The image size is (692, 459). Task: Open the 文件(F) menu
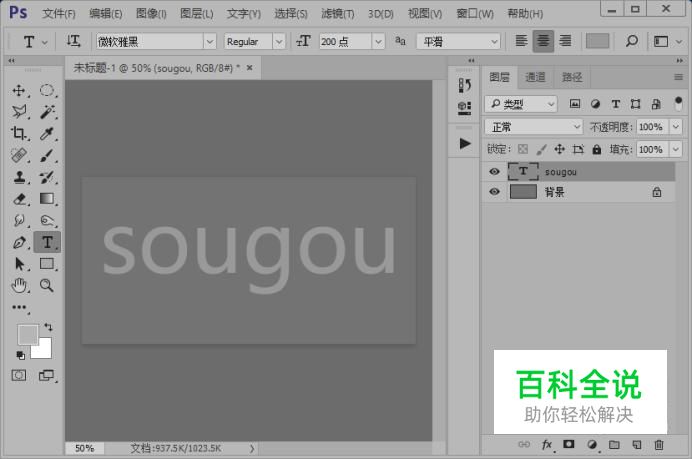[x=59, y=14]
